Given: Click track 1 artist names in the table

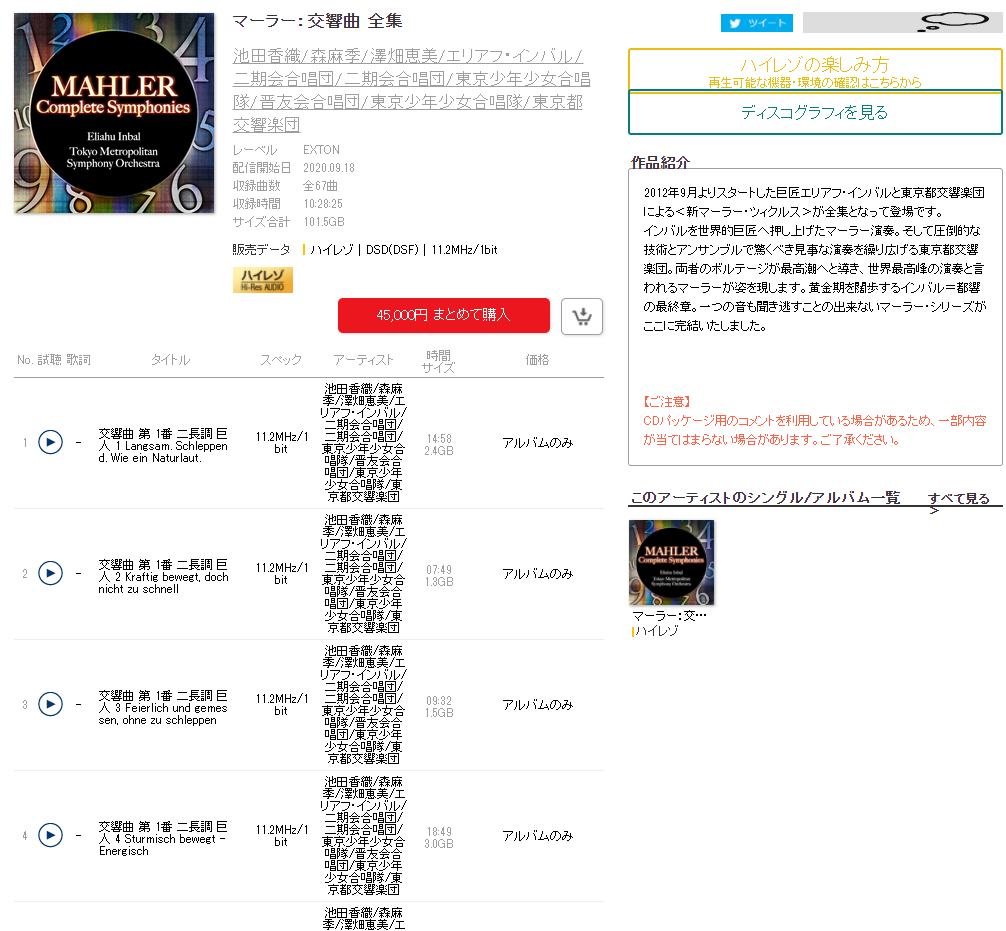Looking at the screenshot, I should 363,442.
